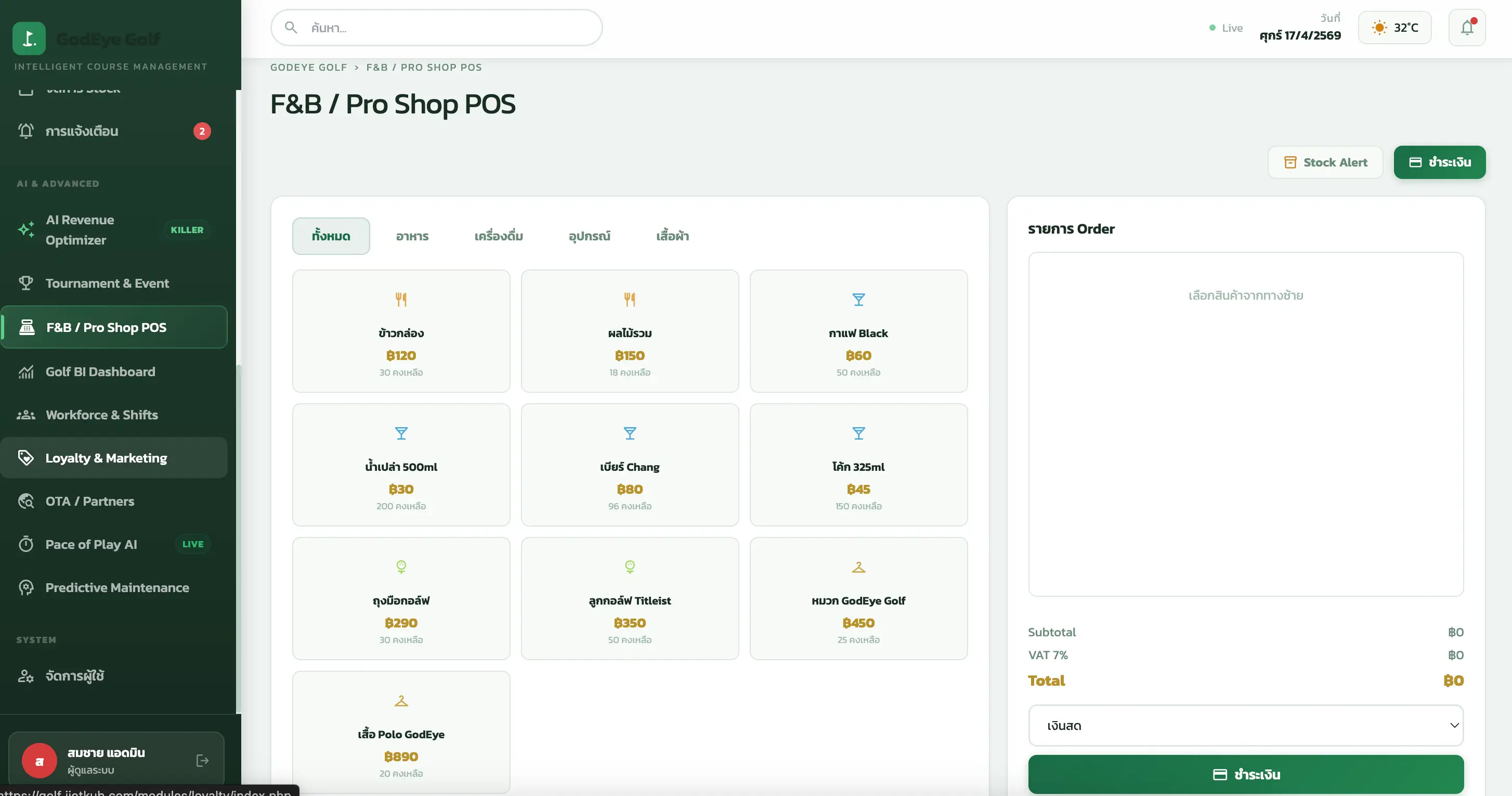This screenshot has height=796, width=1512.
Task: Open the เสื้อผ้า category tab
Action: pyautogui.click(x=673, y=236)
